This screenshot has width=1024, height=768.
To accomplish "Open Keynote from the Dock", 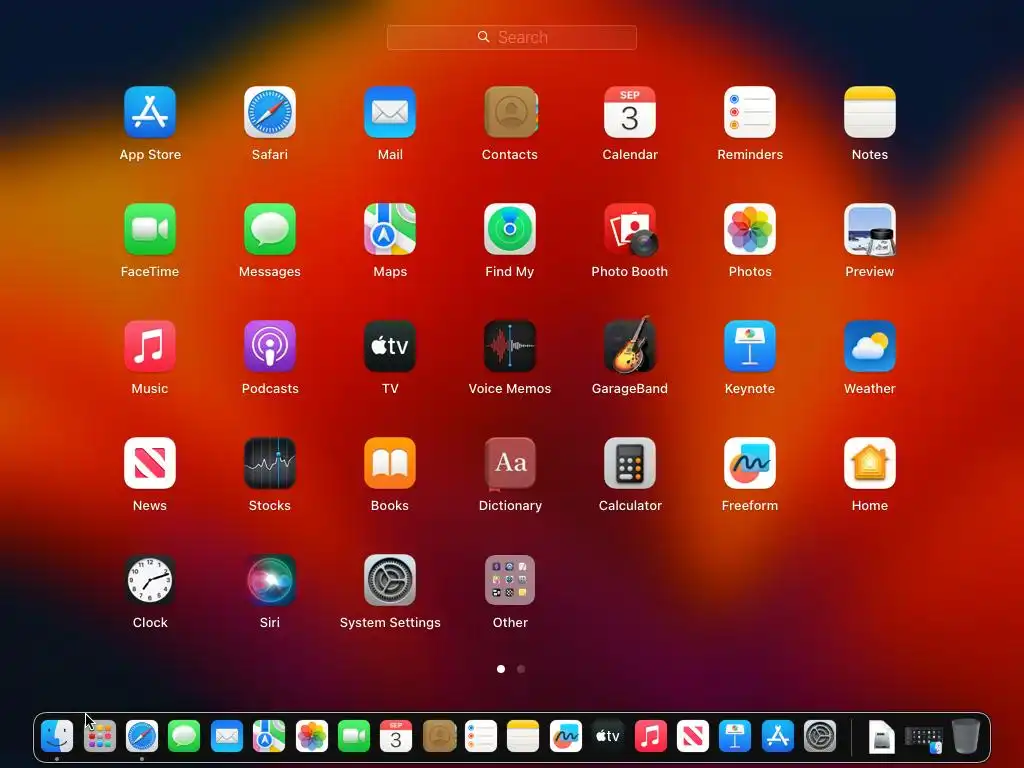I will 735,736.
